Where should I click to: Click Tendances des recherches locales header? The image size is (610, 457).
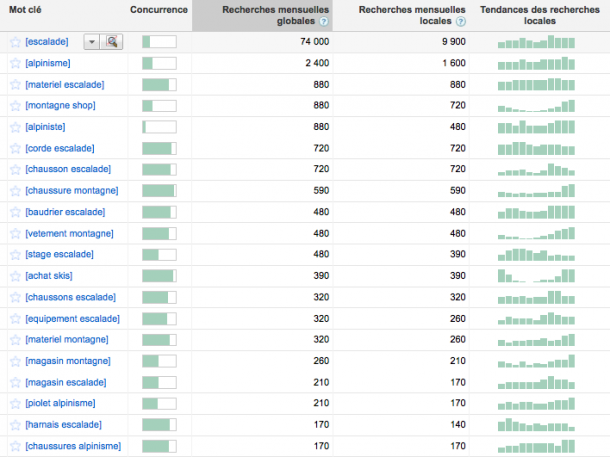(x=540, y=15)
